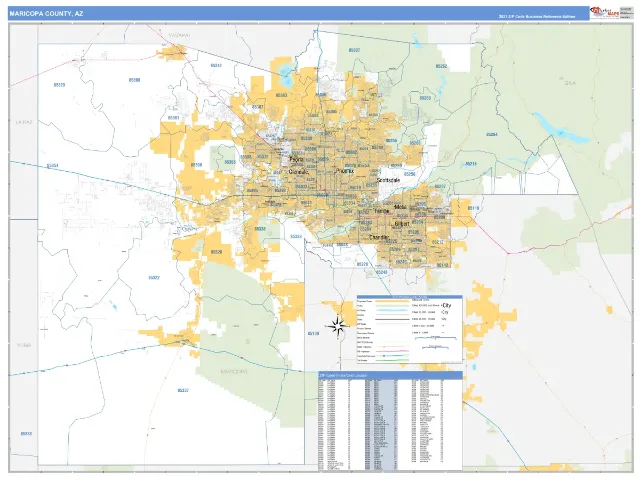The image size is (640, 480).
Task: Click ZIP code 85263 label
Action: pos(425,98)
